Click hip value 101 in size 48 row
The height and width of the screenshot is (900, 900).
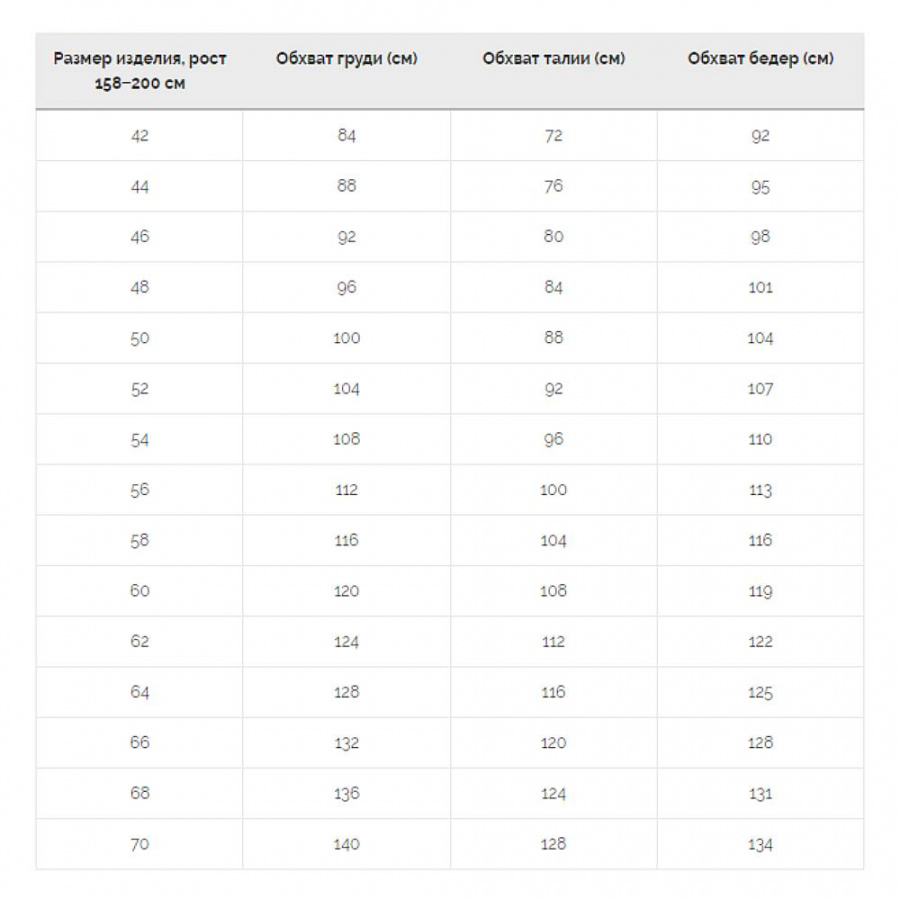pos(760,288)
